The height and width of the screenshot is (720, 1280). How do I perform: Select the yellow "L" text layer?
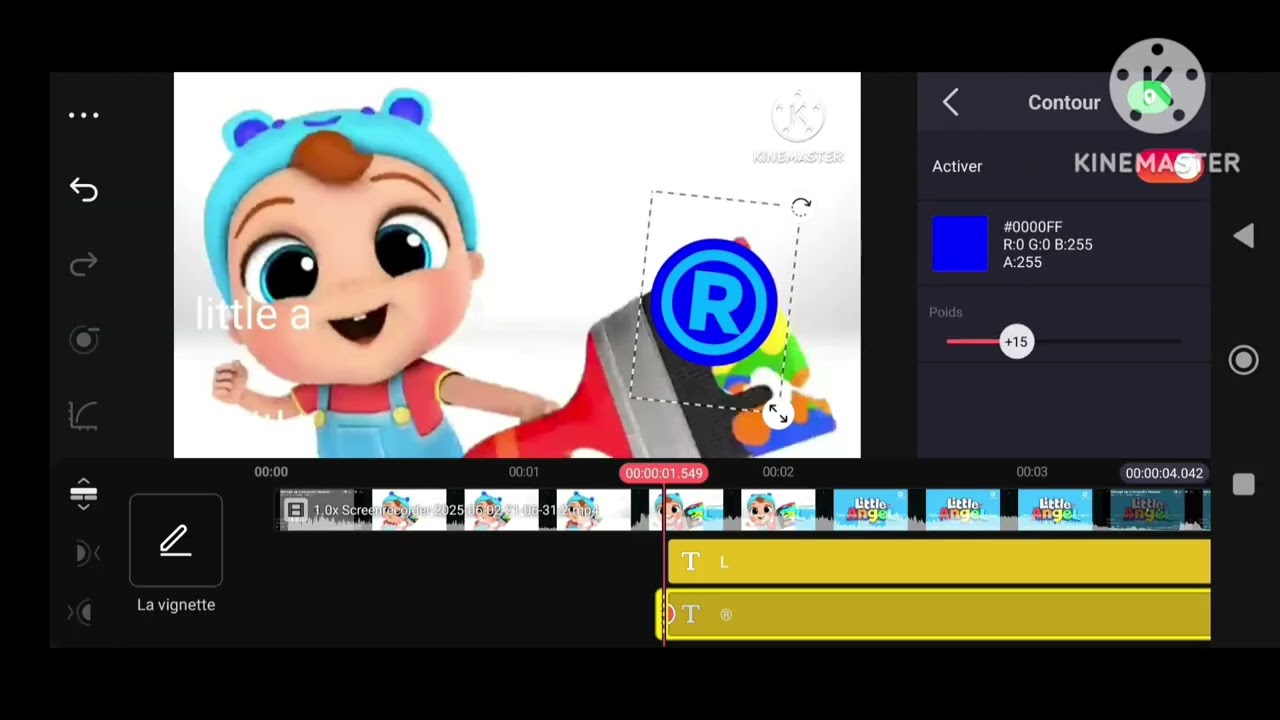click(x=939, y=562)
